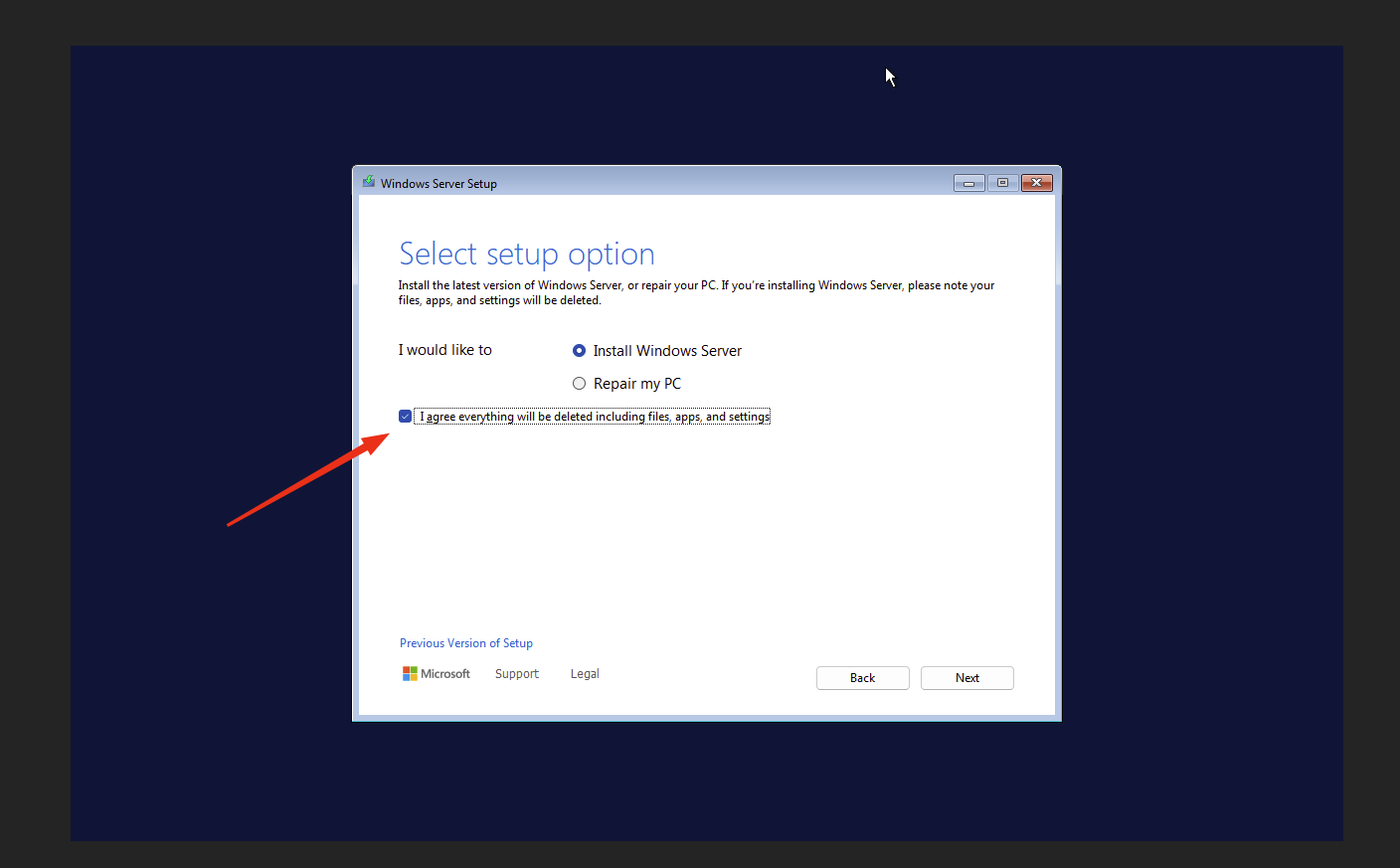Viewport: 1400px width, 868px height.
Task: Close the Windows Server Setup window
Action: tap(1036, 183)
